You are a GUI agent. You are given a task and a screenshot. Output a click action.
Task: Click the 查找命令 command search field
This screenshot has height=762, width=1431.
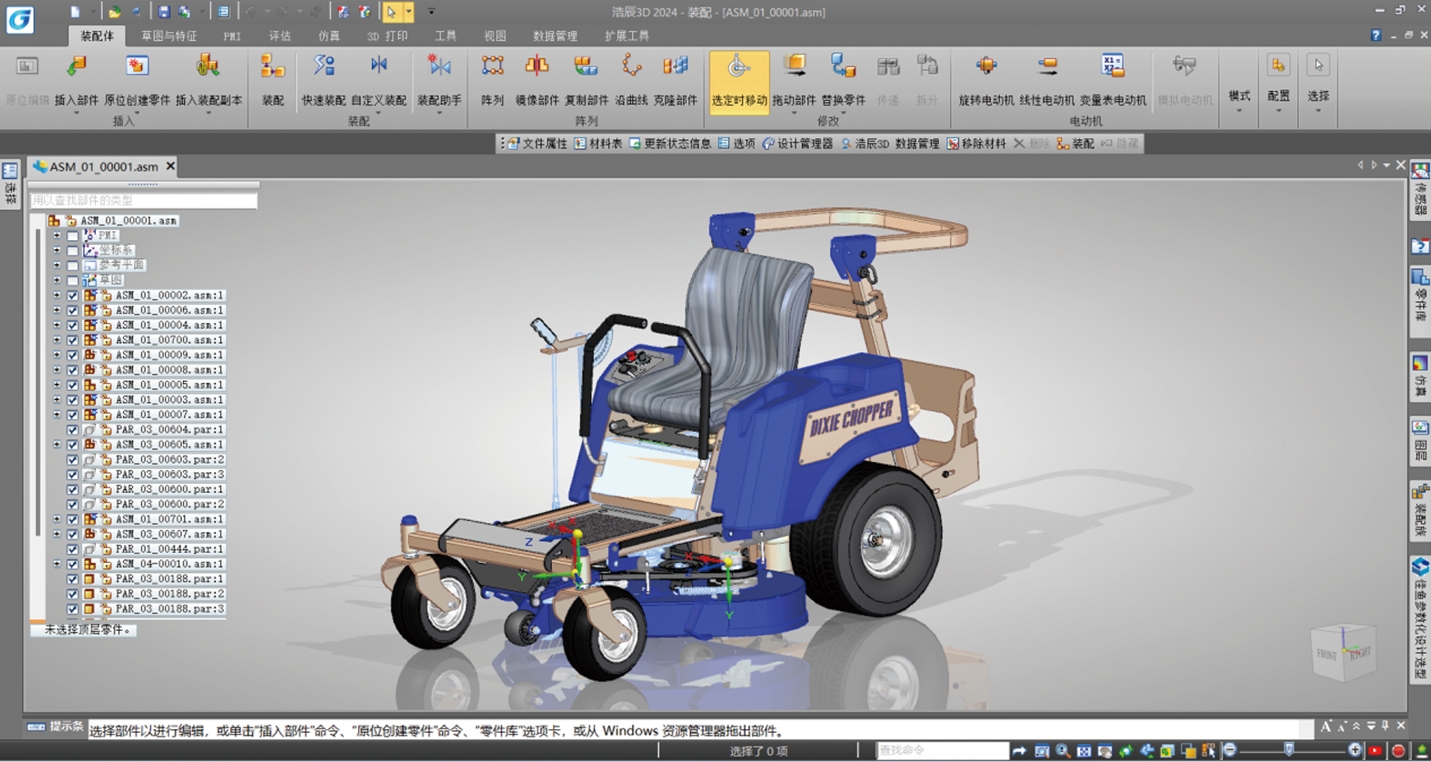[x=943, y=750]
